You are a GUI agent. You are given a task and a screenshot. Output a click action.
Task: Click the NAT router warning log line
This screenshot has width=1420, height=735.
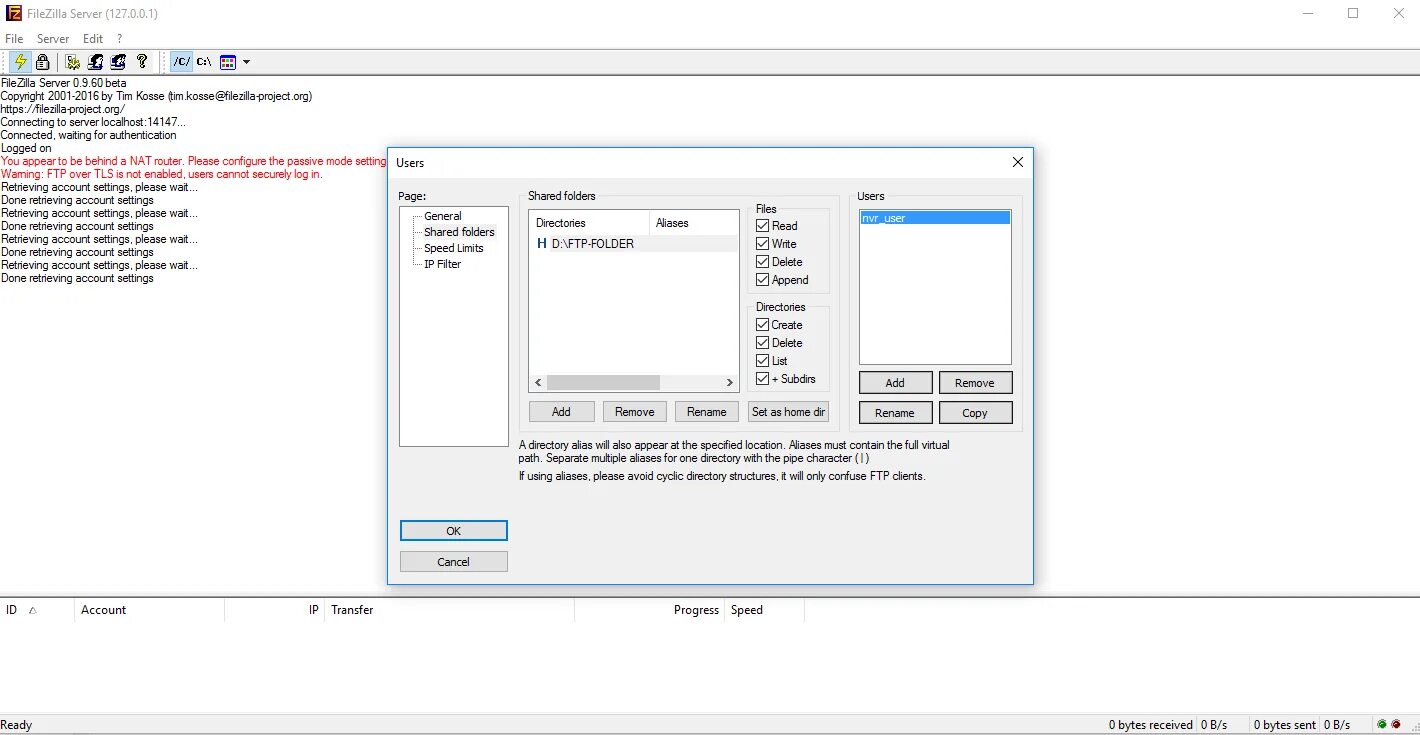tap(194, 161)
